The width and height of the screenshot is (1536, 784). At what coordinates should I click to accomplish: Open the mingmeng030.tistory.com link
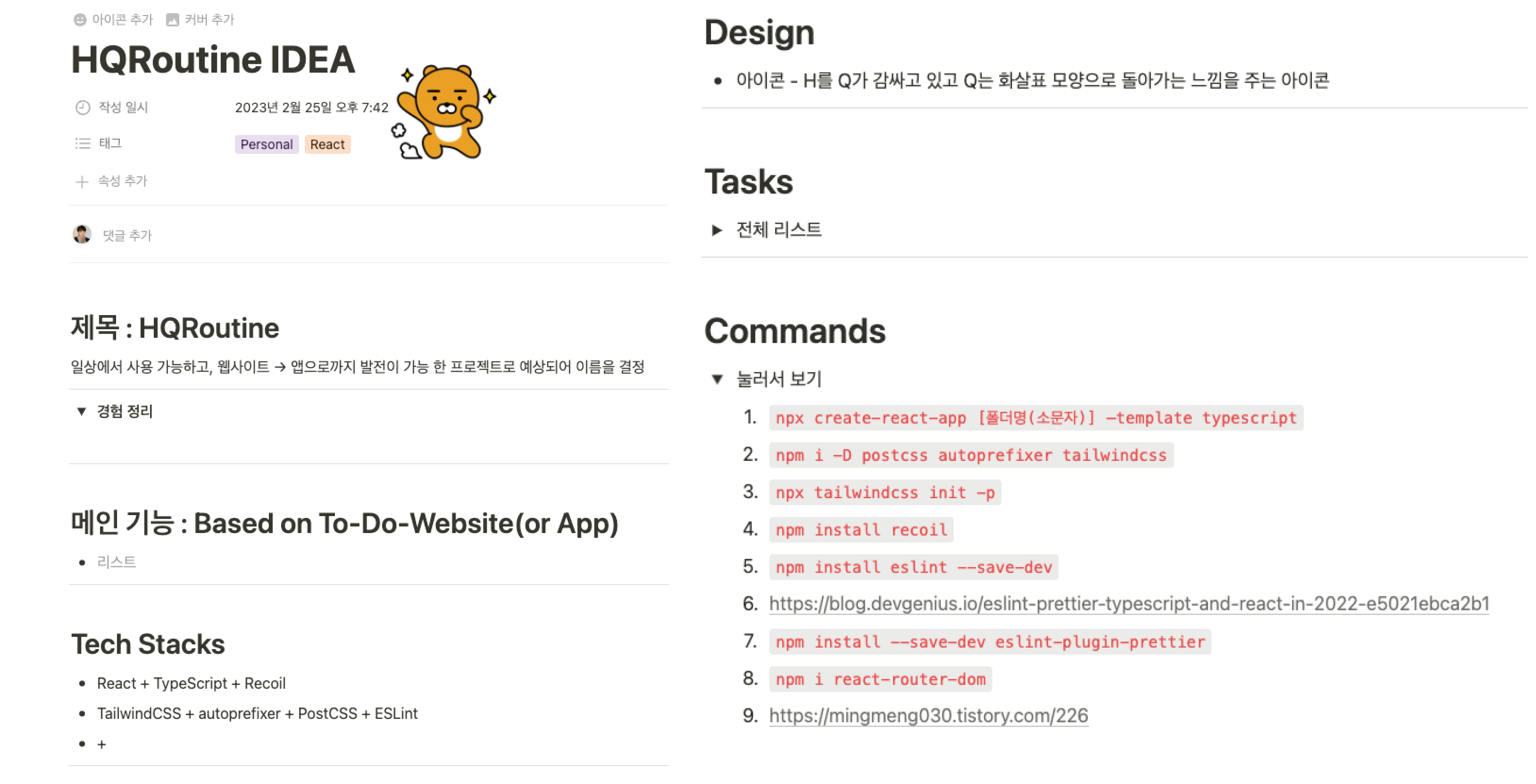(928, 716)
